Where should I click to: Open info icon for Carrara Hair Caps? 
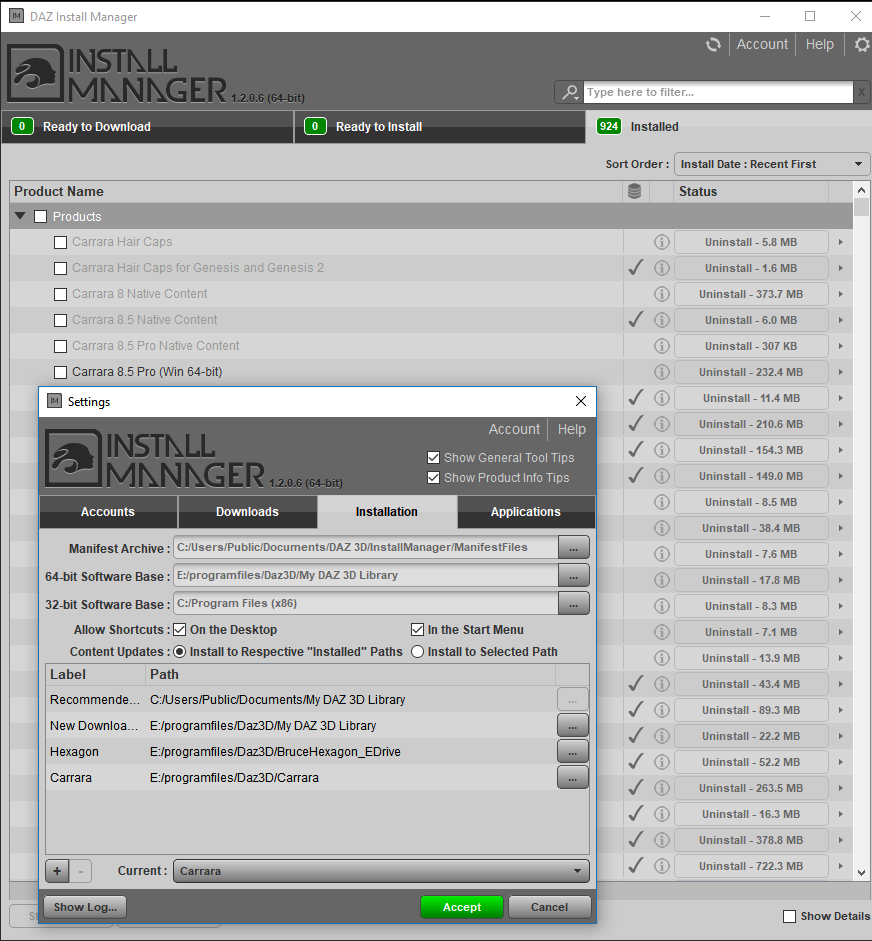(661, 242)
